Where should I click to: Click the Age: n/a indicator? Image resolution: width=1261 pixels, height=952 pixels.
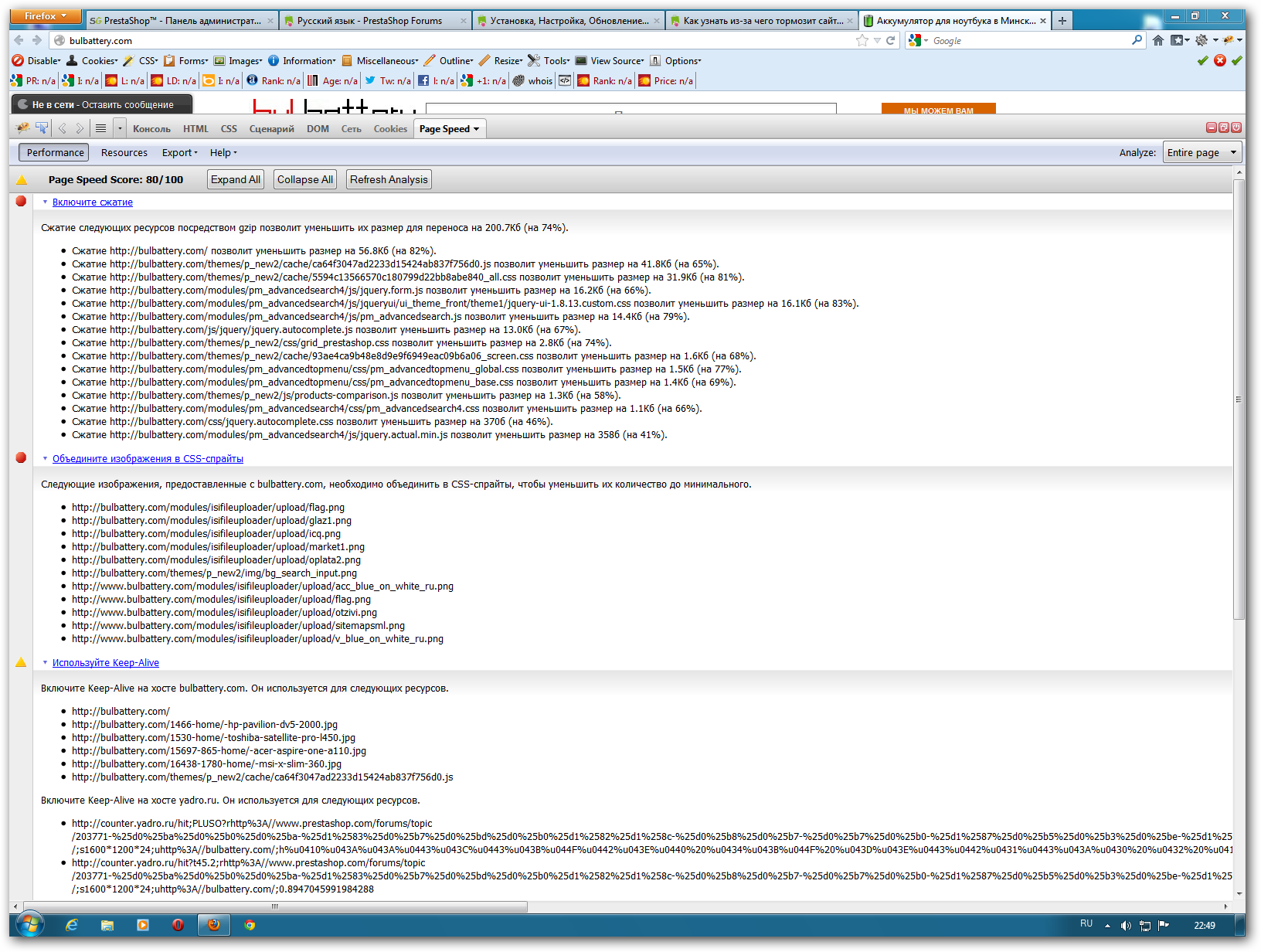[x=333, y=80]
